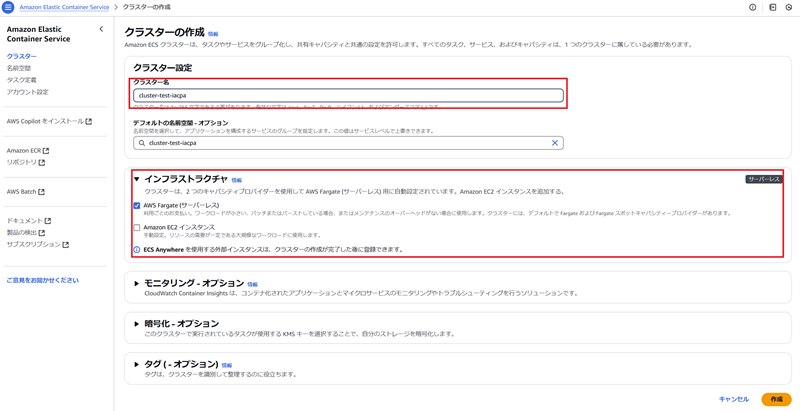Open タスク定義 in the sidebar
Screen dimensions: 800x411
[21, 80]
